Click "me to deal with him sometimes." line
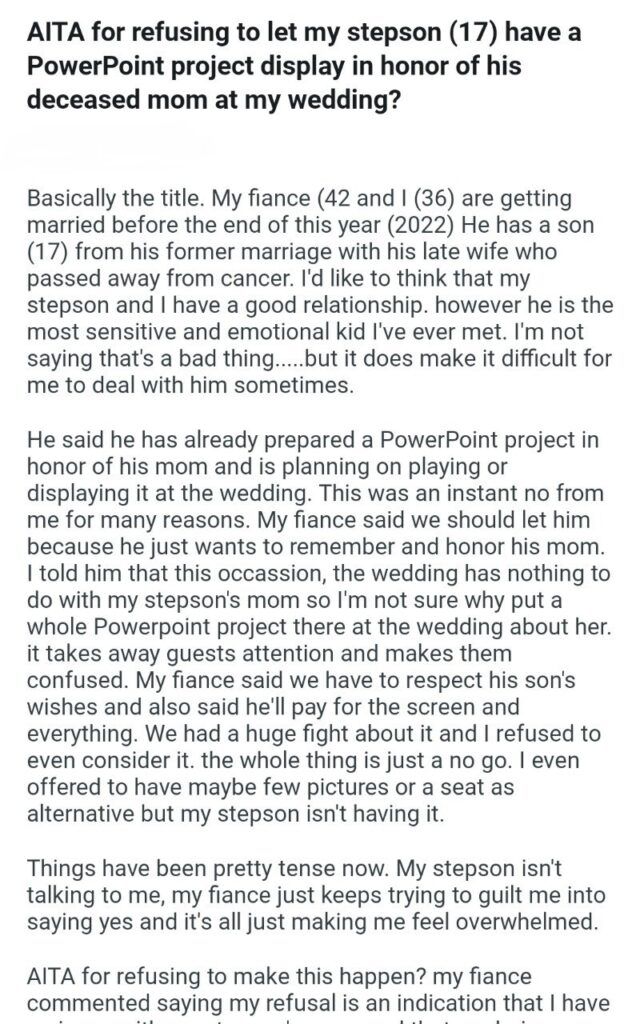 click(x=190, y=385)
